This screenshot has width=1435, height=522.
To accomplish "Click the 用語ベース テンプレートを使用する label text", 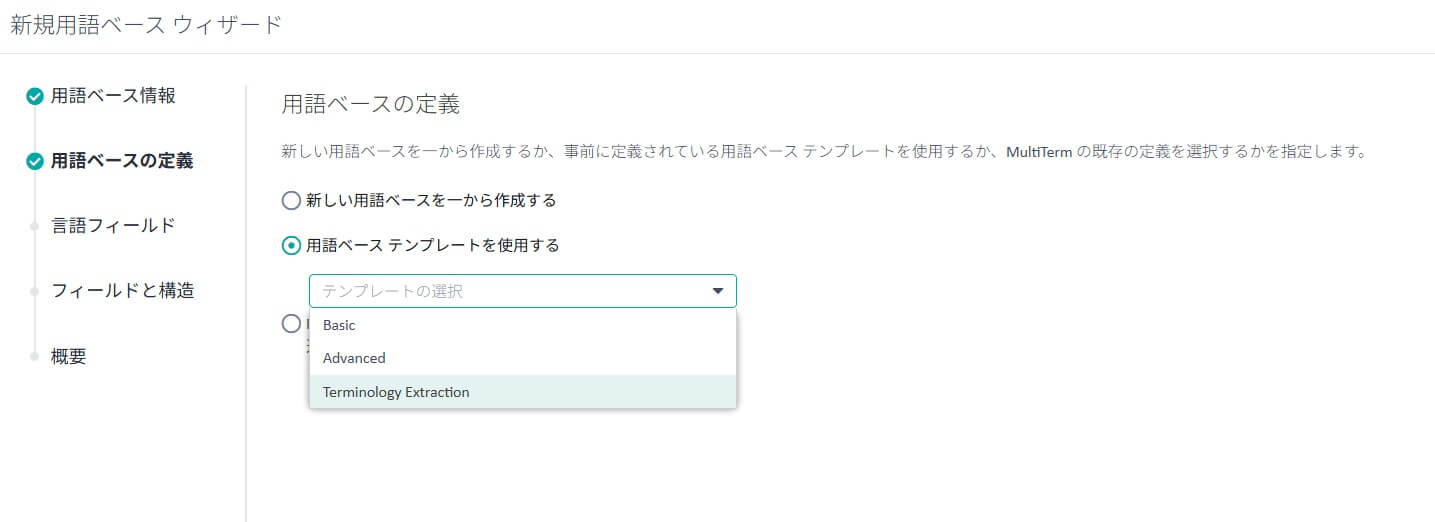I will (x=432, y=246).
